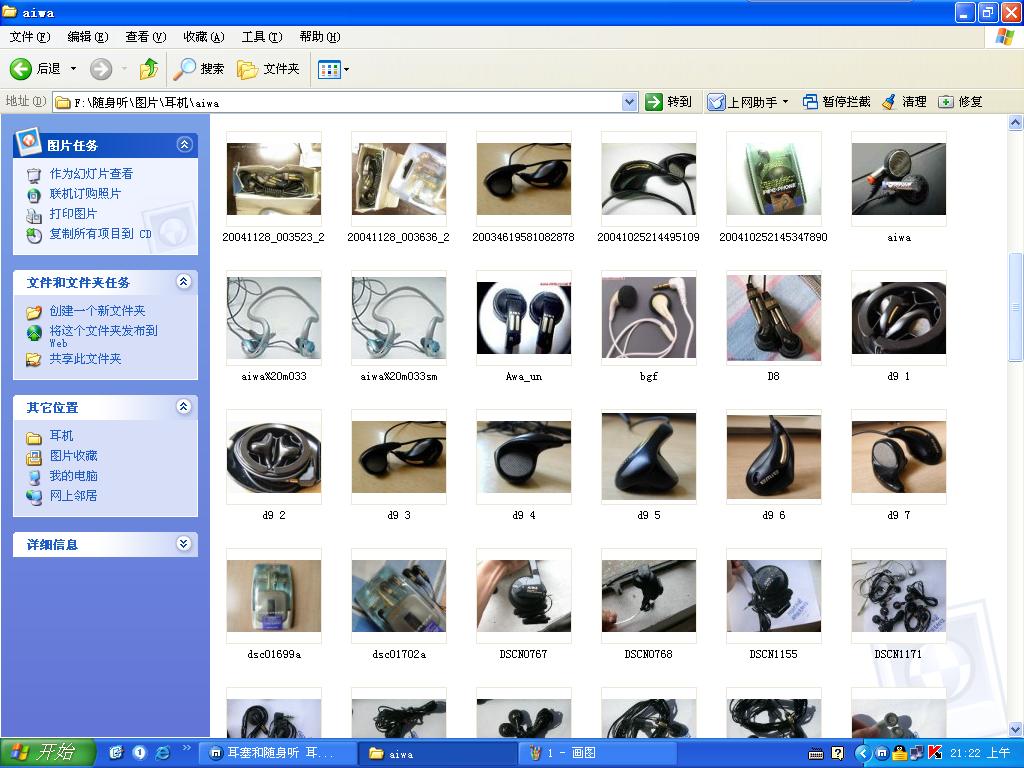Select thumbnail 20041128_003523_2
The width and height of the screenshot is (1024, 768).
click(274, 179)
